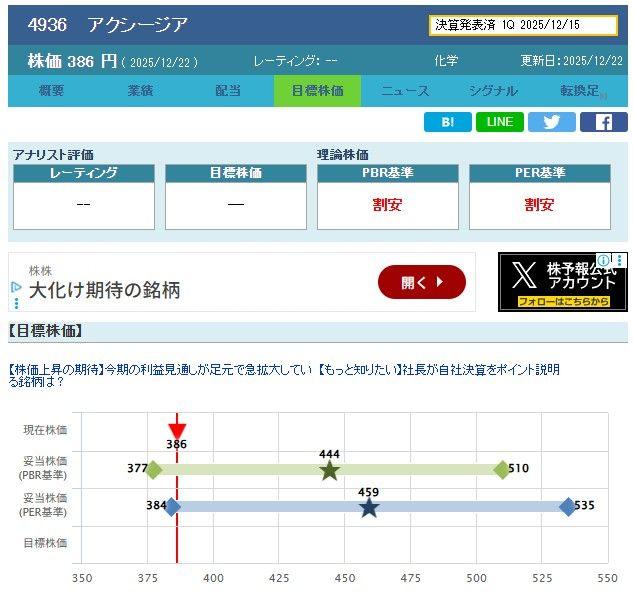Image resolution: width=633 pixels, height=593 pixels.
Task: Click the アナリスト評価 section label
Action: pyautogui.click(x=53, y=155)
